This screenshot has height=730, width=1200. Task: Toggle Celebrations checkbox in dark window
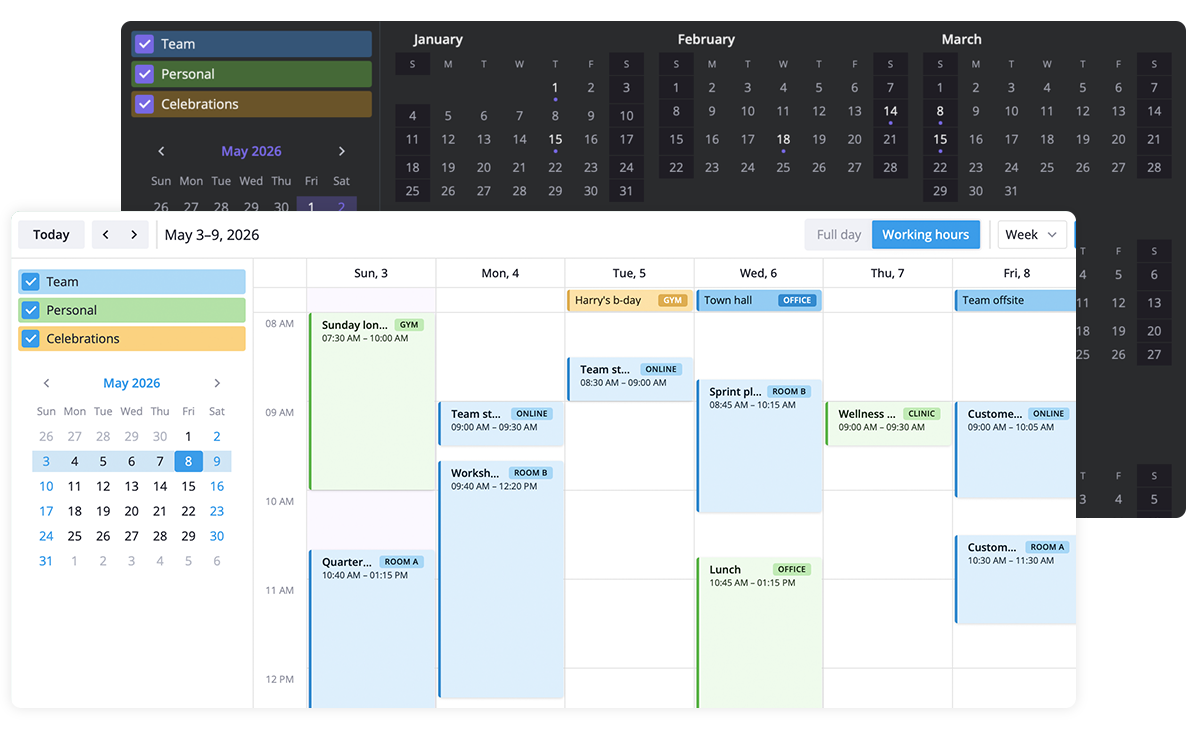[x=145, y=104]
